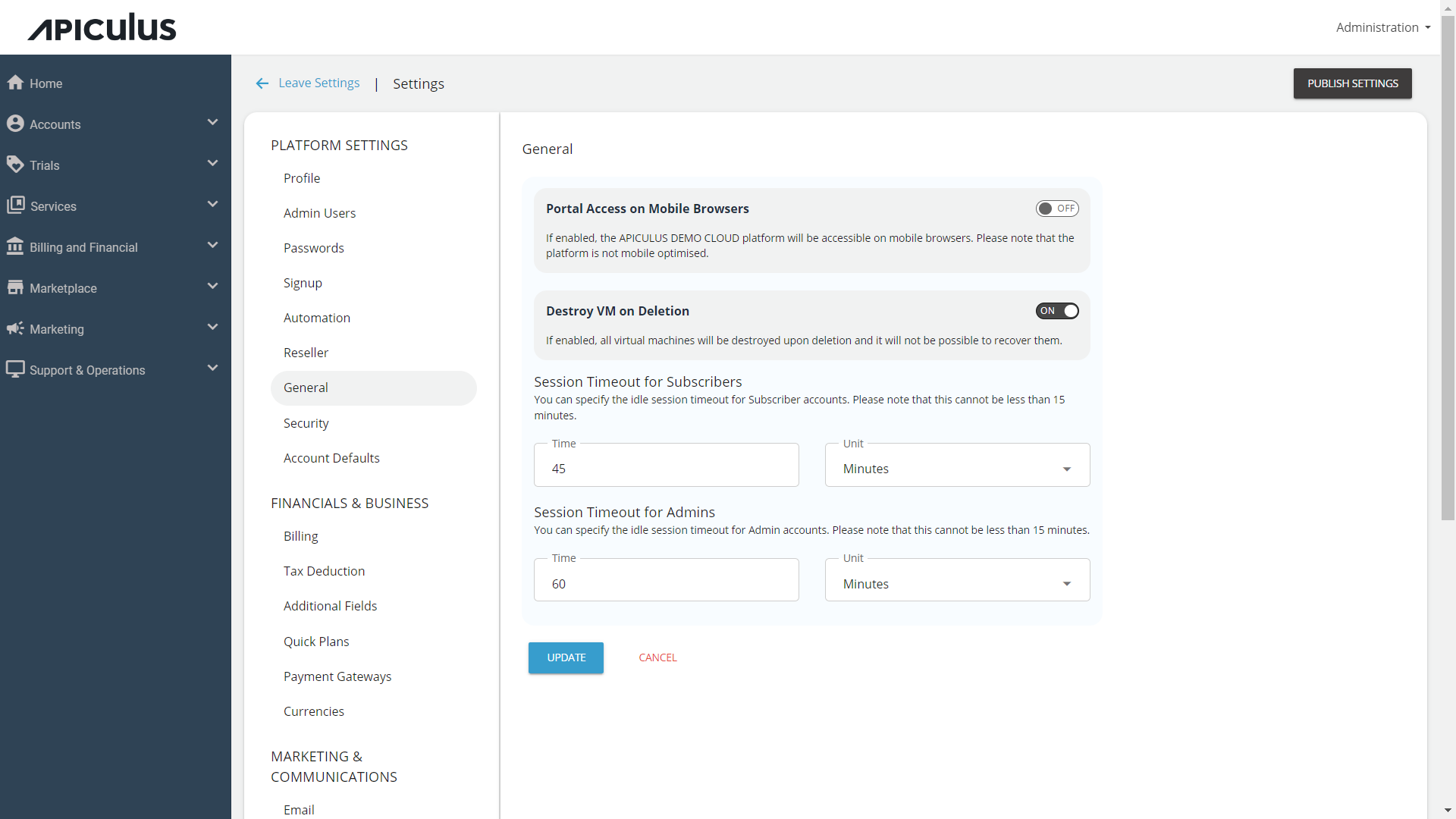Viewport: 1456px width, 819px height.
Task: Open the Admins timeout Unit dropdown
Action: coord(957,581)
